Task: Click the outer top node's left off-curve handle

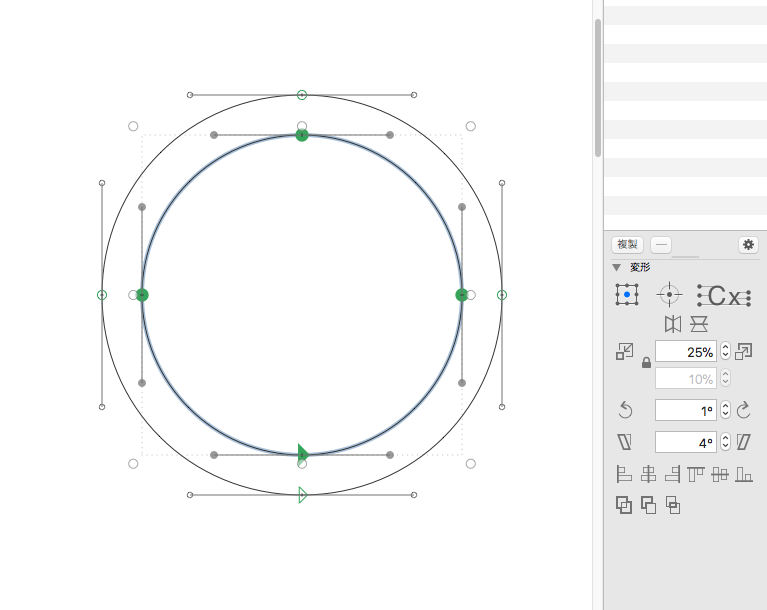Action: click(190, 95)
